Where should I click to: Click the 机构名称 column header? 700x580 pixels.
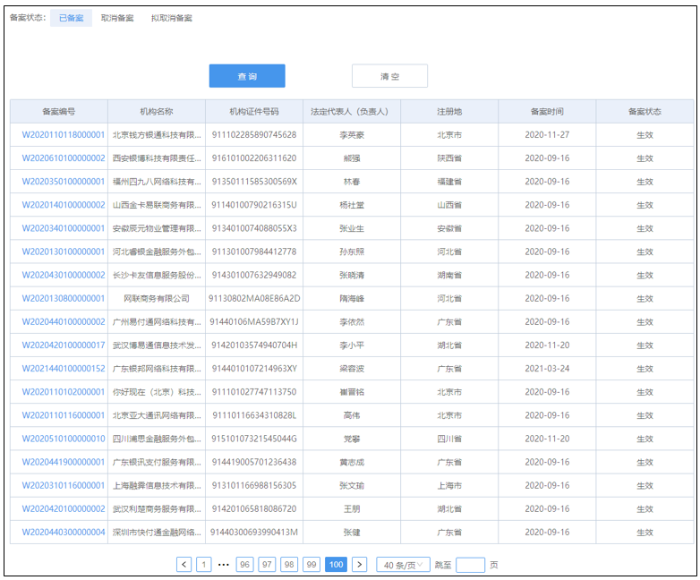click(x=156, y=111)
